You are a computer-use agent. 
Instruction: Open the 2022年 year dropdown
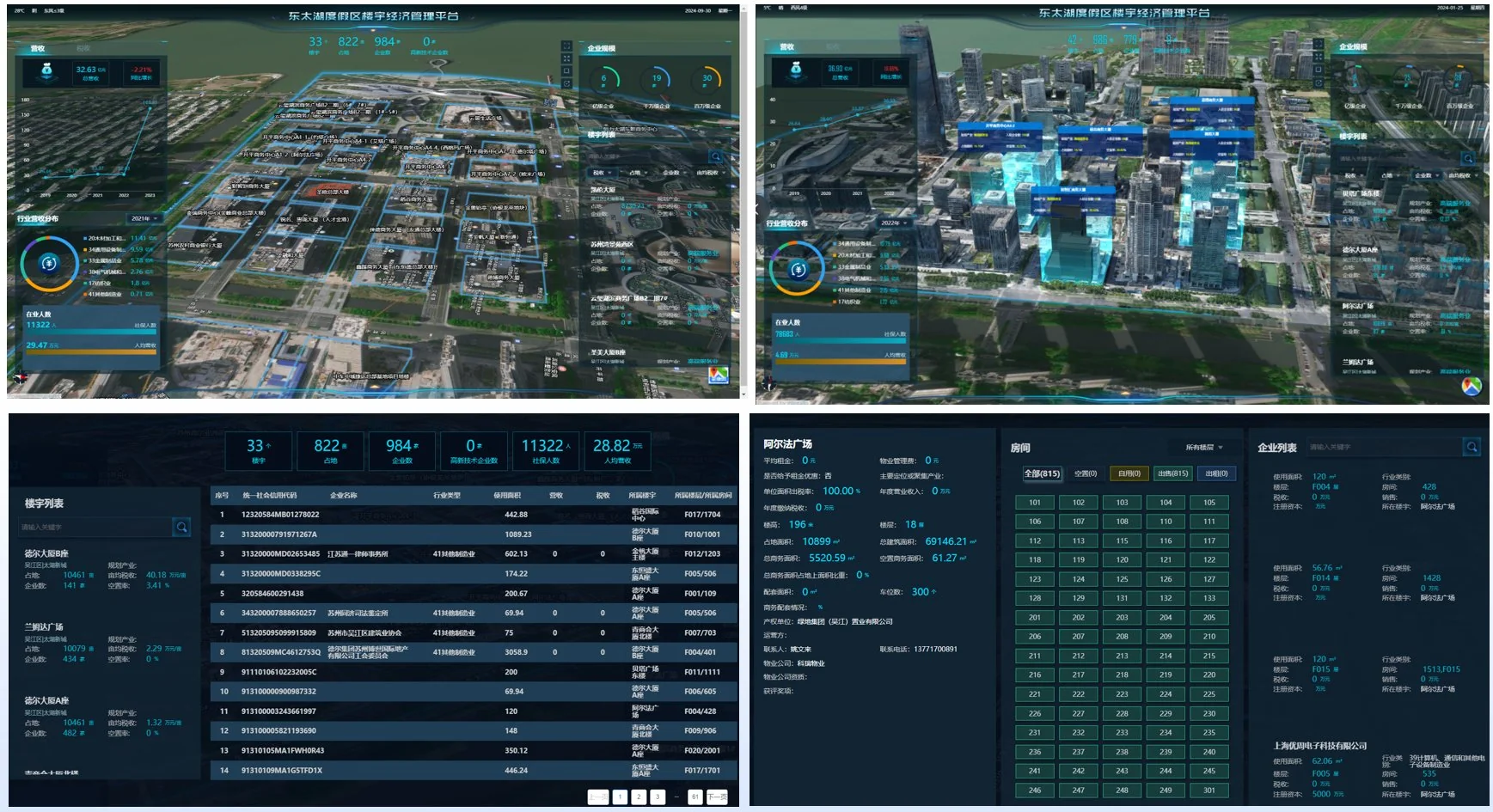point(894,223)
